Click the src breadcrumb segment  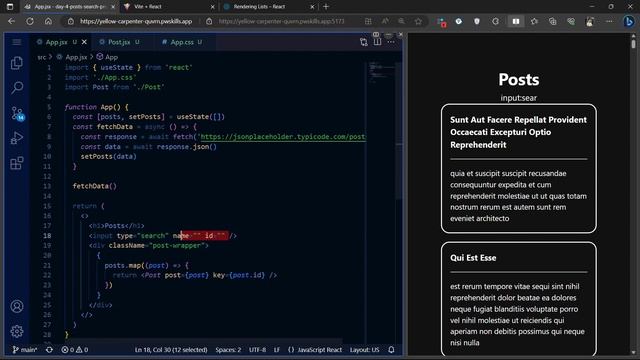point(42,57)
